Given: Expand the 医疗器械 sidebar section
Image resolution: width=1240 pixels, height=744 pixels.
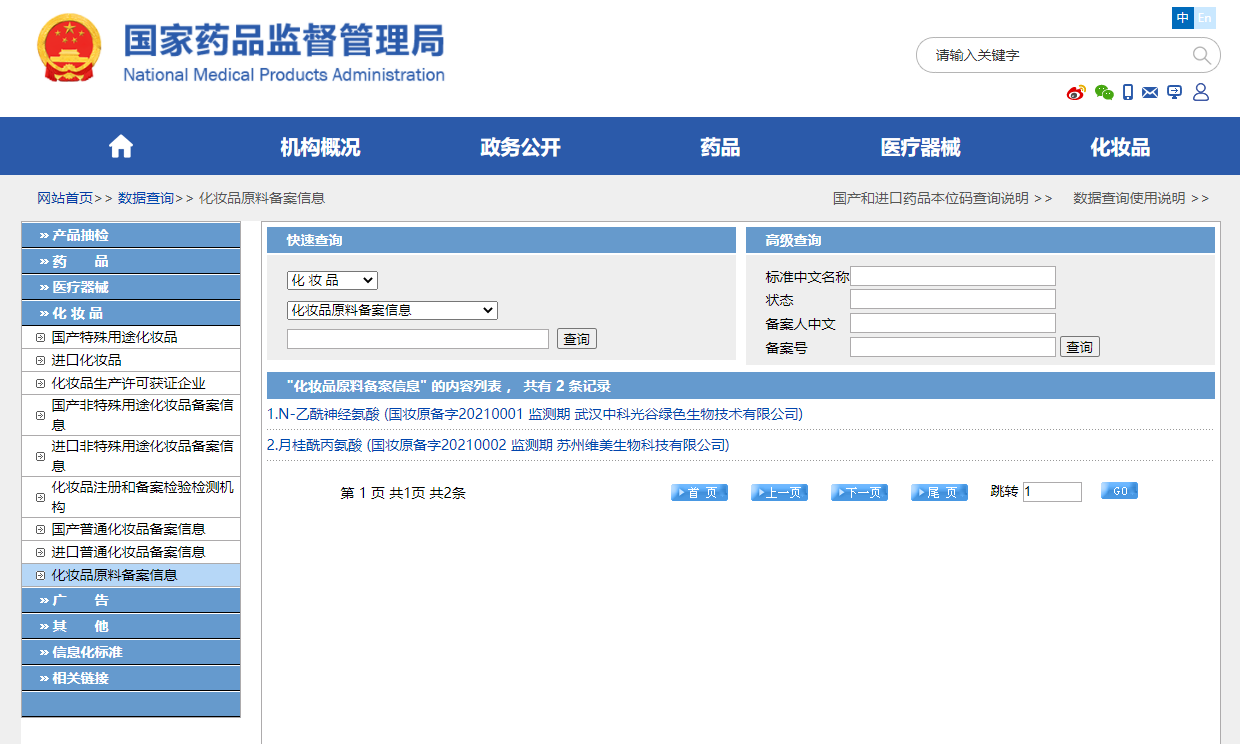Looking at the screenshot, I should (130, 287).
